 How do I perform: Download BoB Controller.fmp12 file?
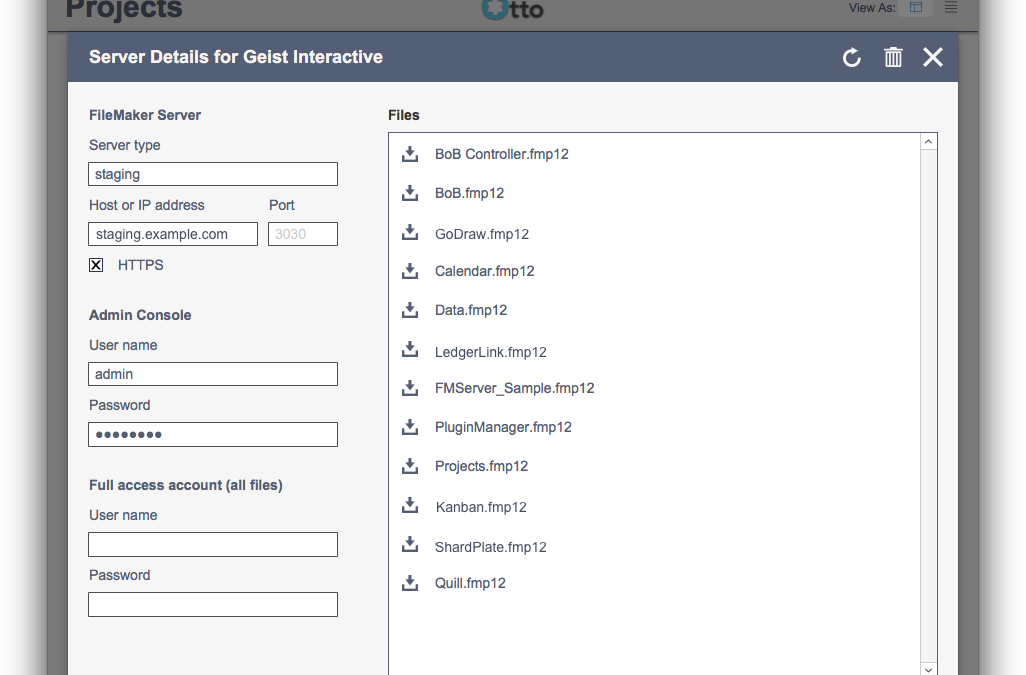pyautogui.click(x=410, y=154)
